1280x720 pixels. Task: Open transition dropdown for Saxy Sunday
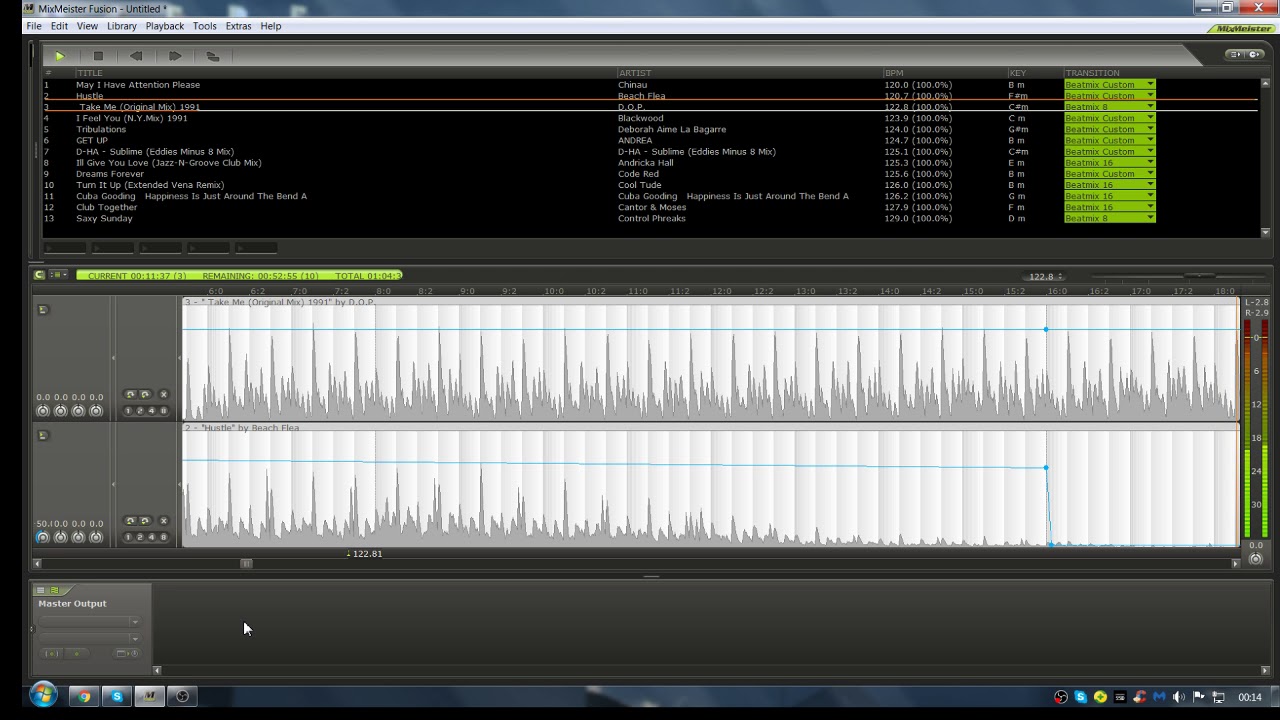pyautogui.click(x=1150, y=218)
